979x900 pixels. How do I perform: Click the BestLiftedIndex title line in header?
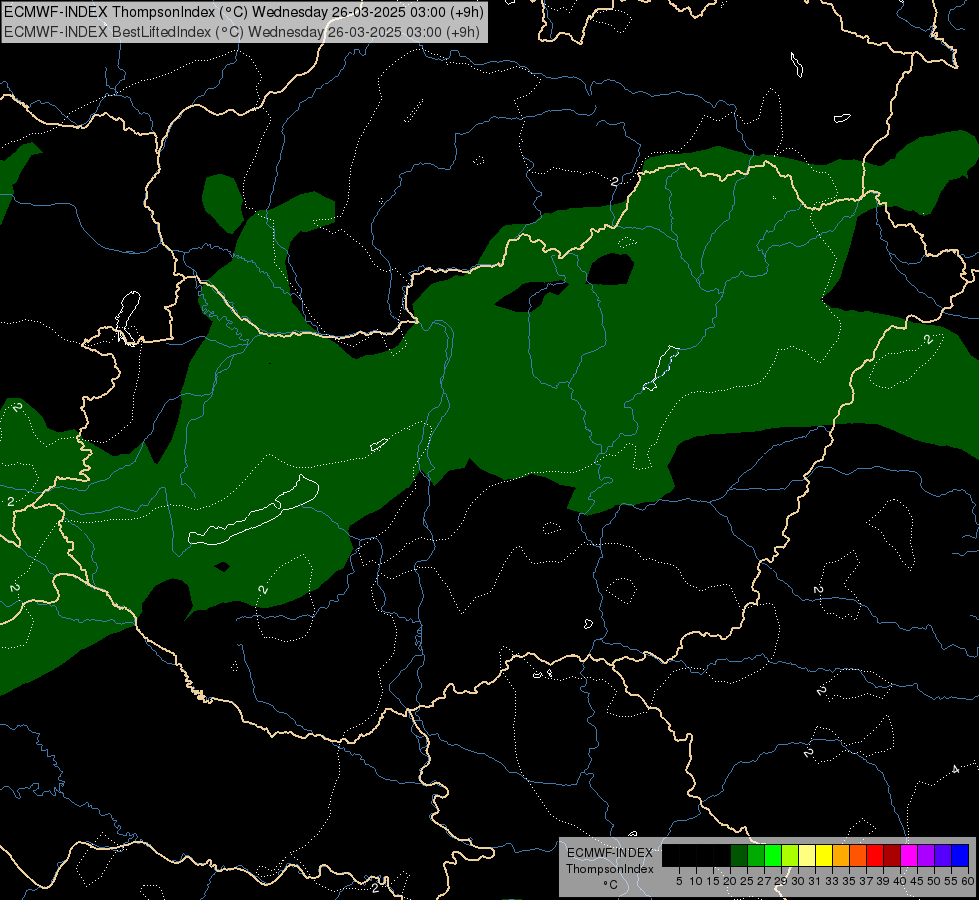click(242, 32)
